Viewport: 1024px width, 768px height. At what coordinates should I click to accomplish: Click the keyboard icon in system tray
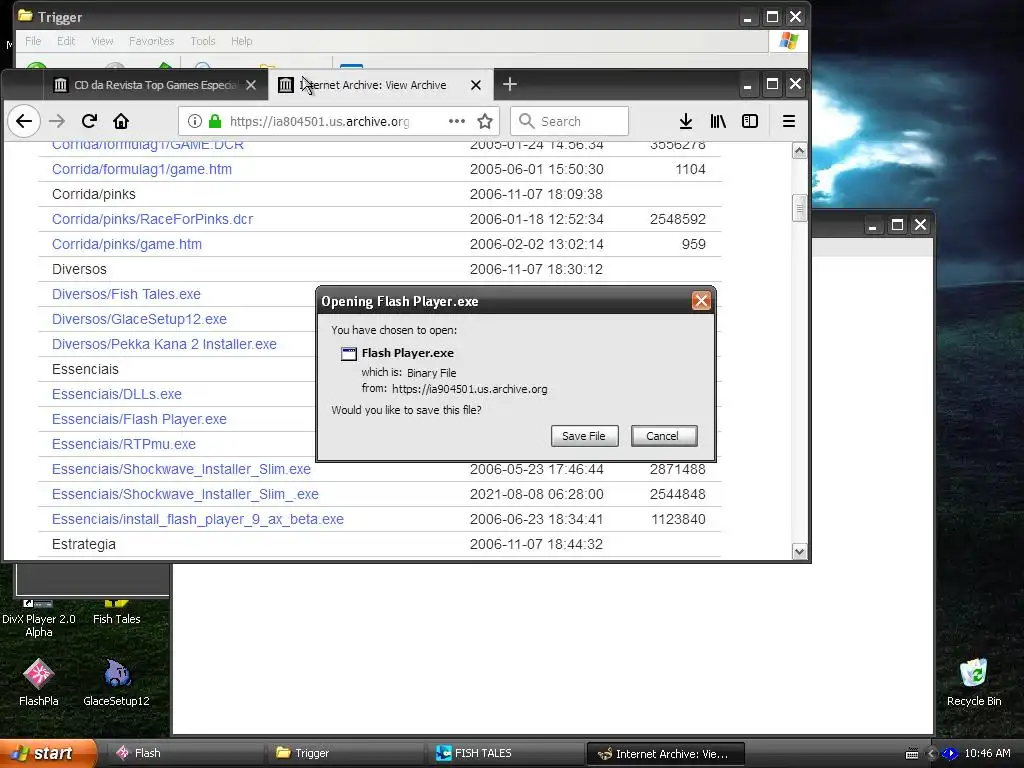click(x=912, y=754)
